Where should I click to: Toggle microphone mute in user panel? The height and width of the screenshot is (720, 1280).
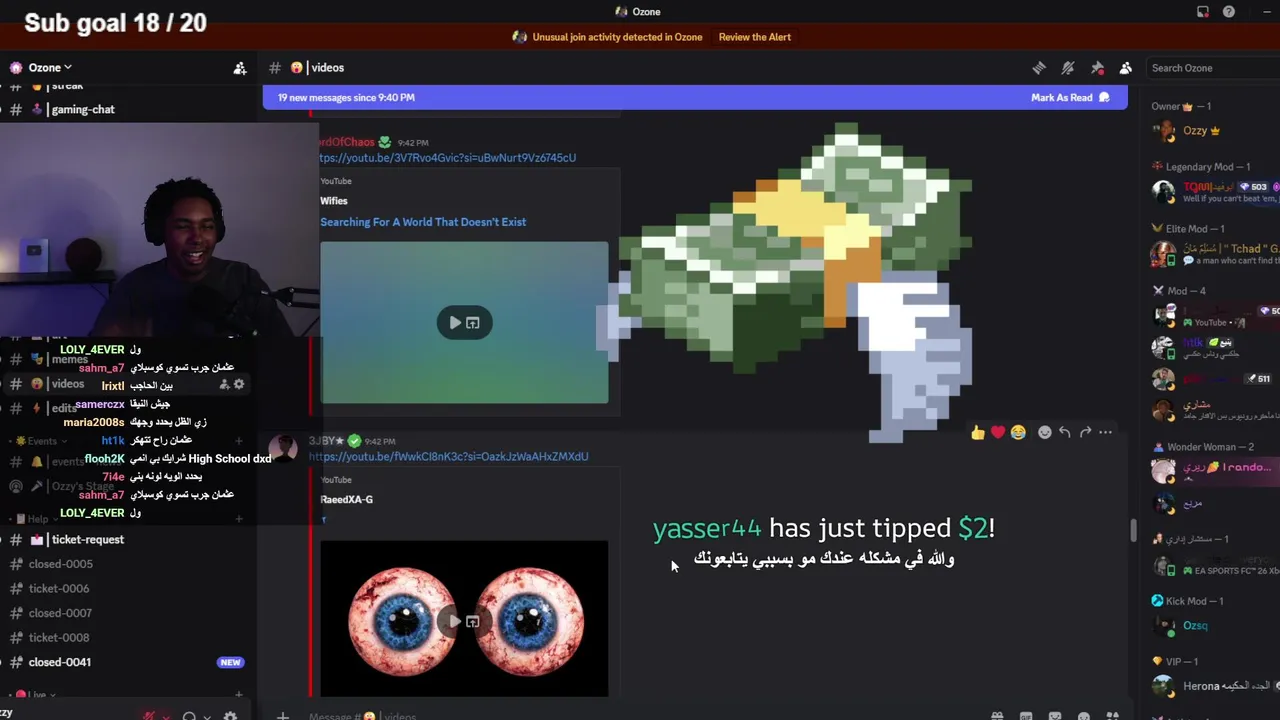tap(150, 716)
